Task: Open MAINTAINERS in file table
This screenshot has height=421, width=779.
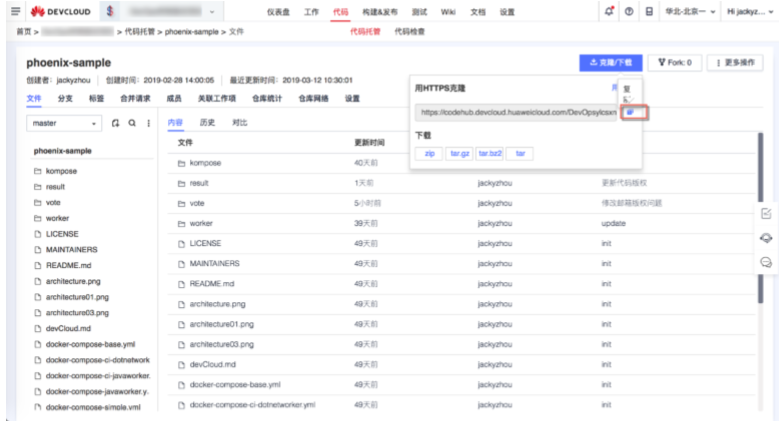Action: 215,263
